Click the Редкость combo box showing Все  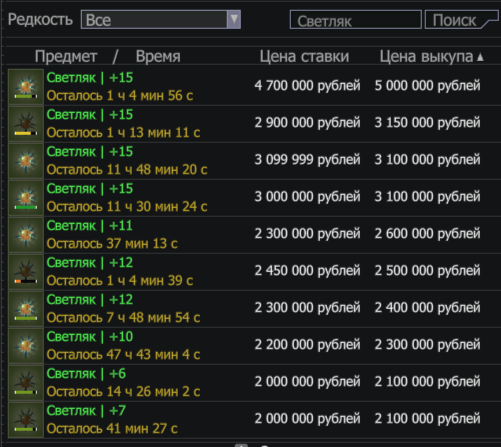click(x=161, y=19)
